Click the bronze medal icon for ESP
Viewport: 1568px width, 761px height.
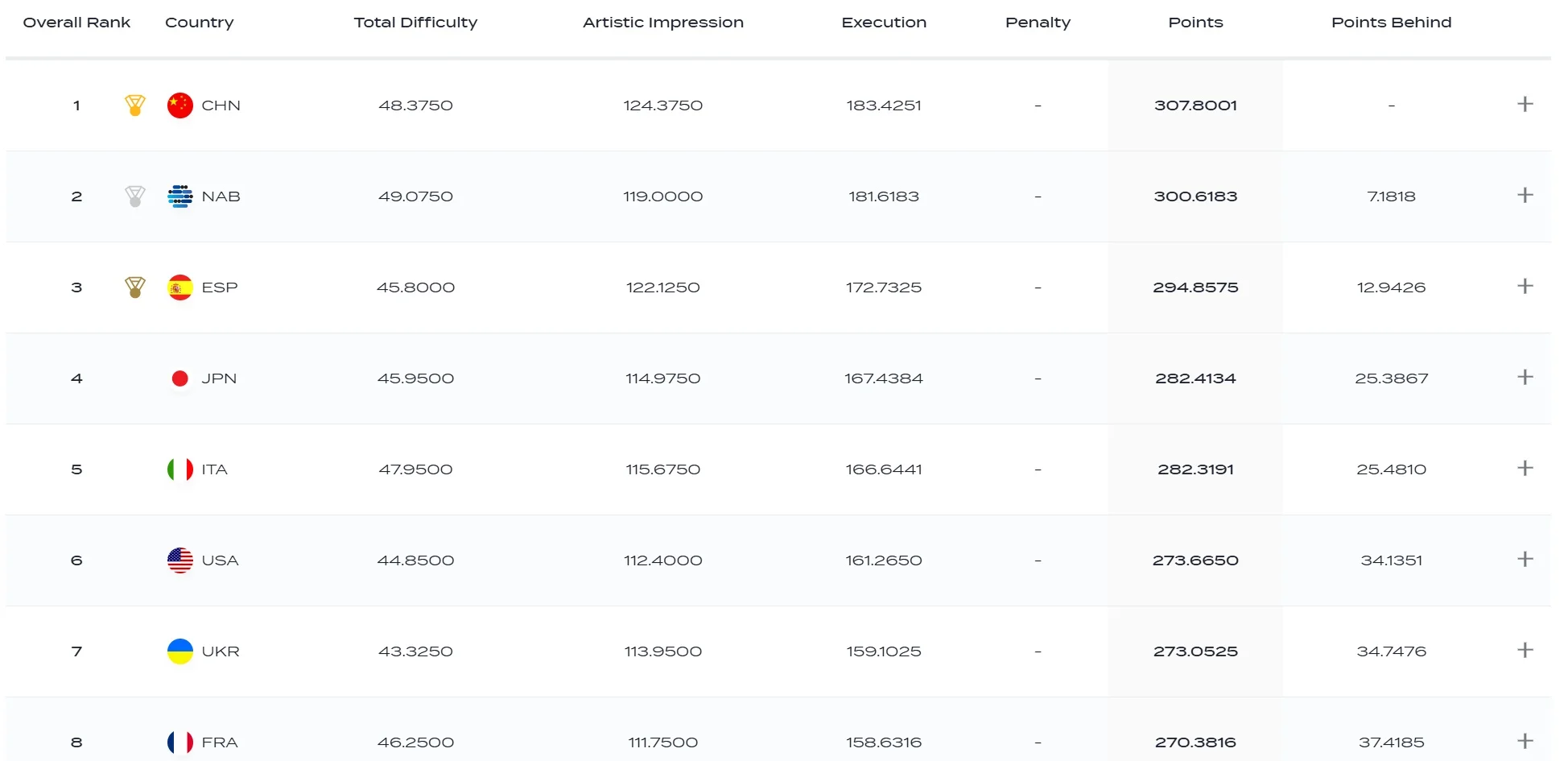[x=135, y=287]
